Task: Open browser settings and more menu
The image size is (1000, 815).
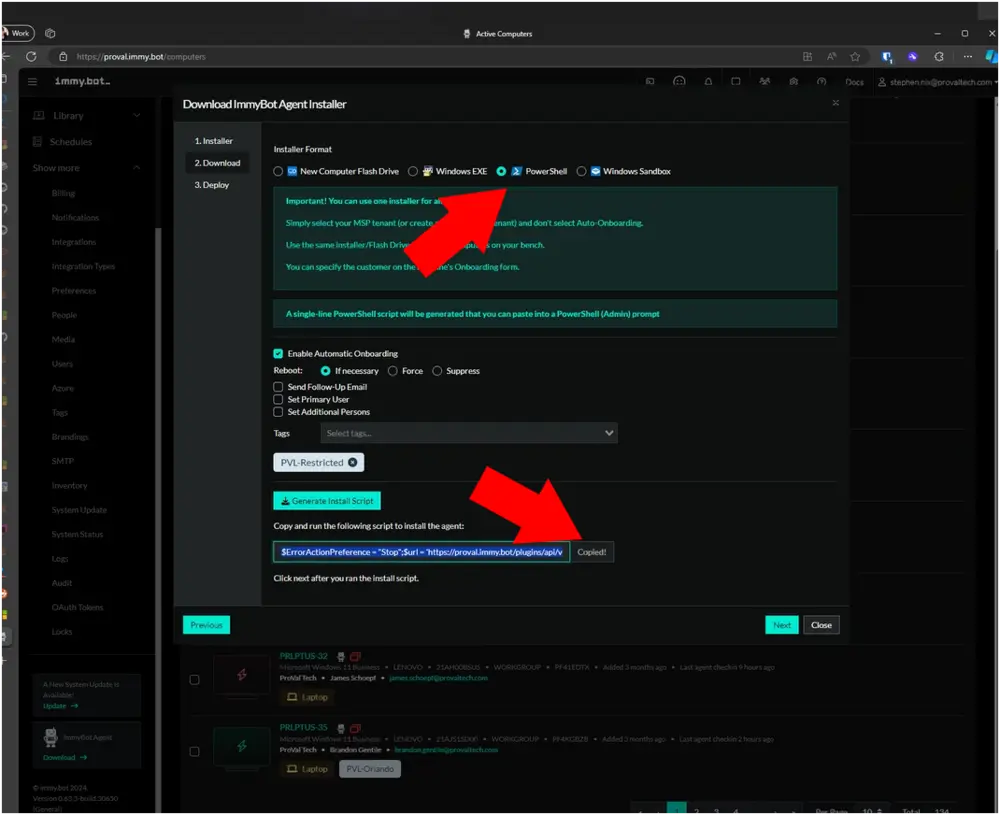Action: [967, 57]
